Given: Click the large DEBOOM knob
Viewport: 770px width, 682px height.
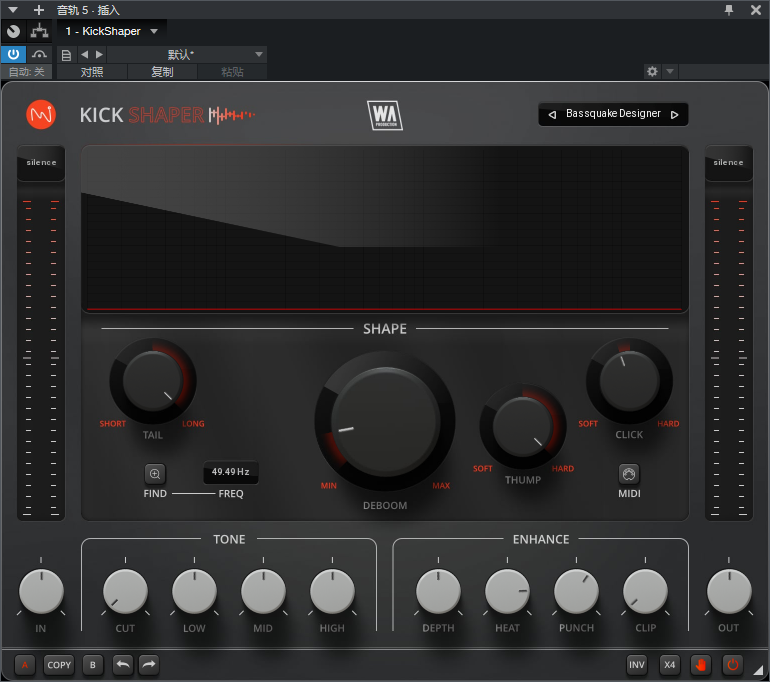Looking at the screenshot, I should click(385, 421).
